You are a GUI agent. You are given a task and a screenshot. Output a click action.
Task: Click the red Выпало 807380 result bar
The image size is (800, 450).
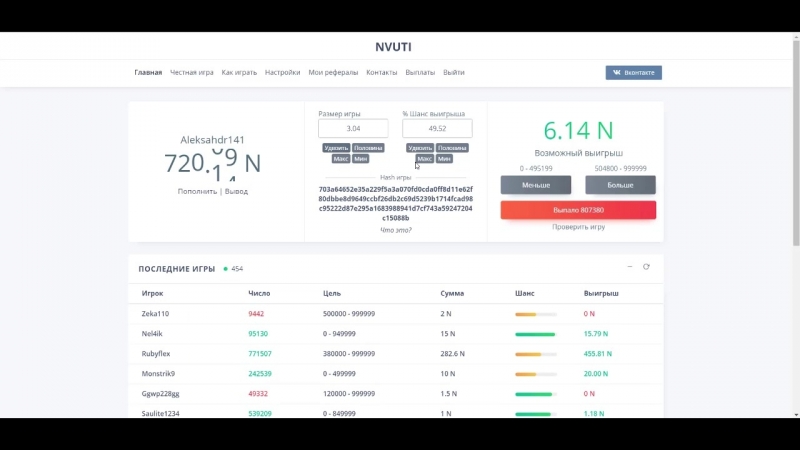click(578, 210)
